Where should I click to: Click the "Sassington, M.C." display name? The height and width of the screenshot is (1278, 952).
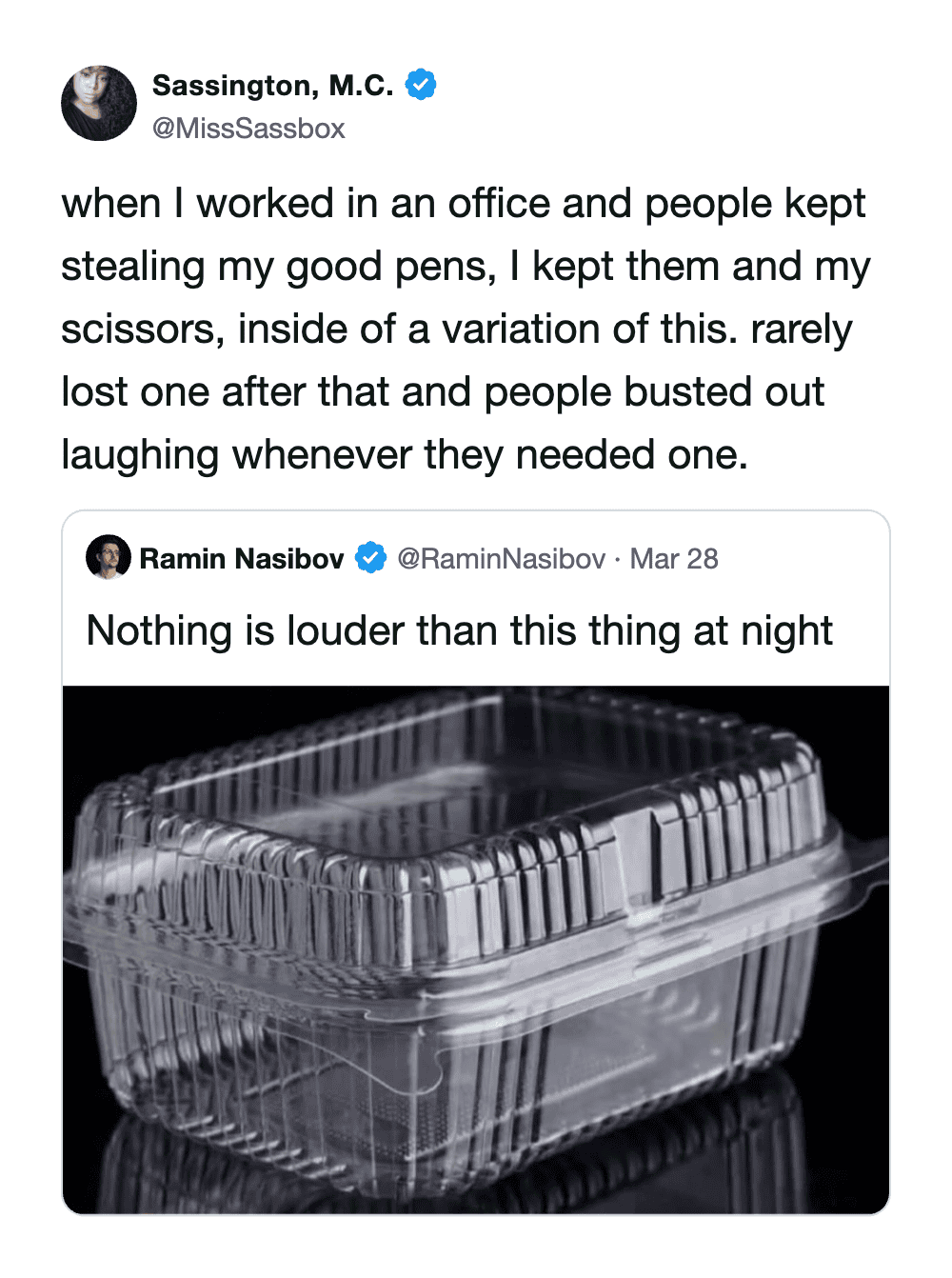pyautogui.click(x=272, y=86)
